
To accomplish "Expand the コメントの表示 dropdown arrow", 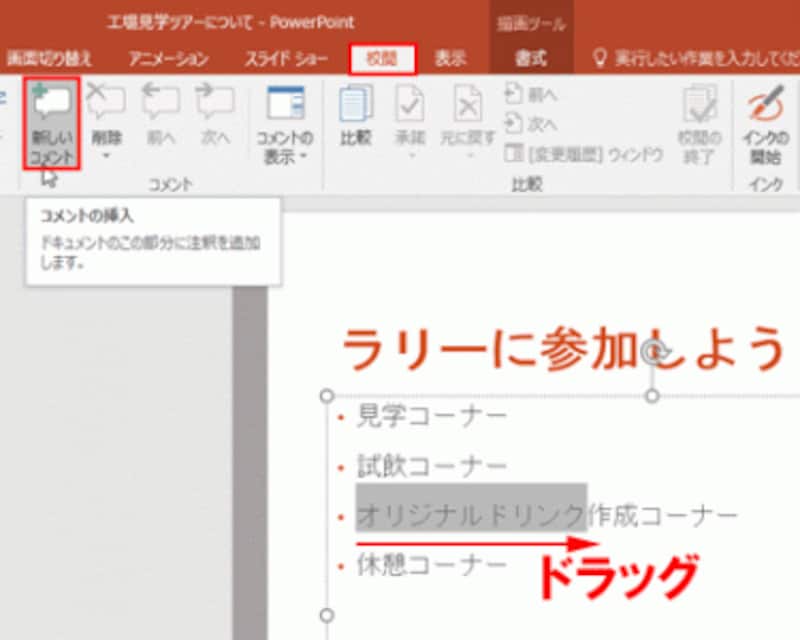I will point(304,156).
